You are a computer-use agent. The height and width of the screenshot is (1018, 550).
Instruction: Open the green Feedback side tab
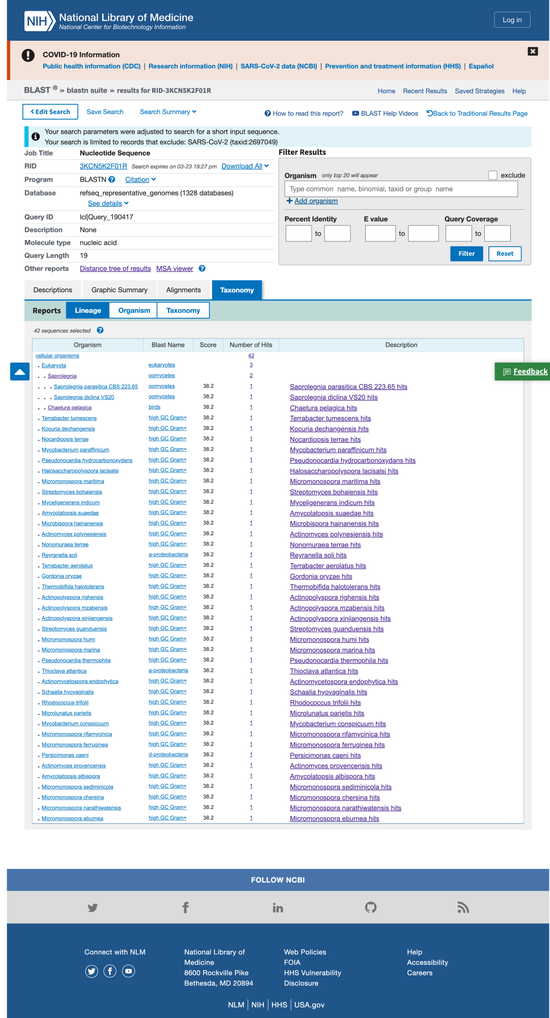click(525, 371)
